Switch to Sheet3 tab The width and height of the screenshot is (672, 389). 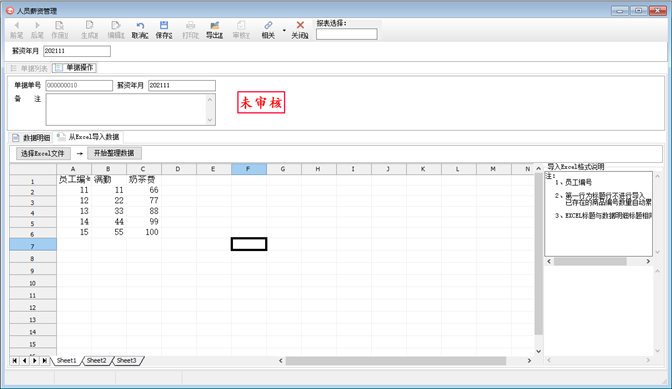(x=126, y=361)
